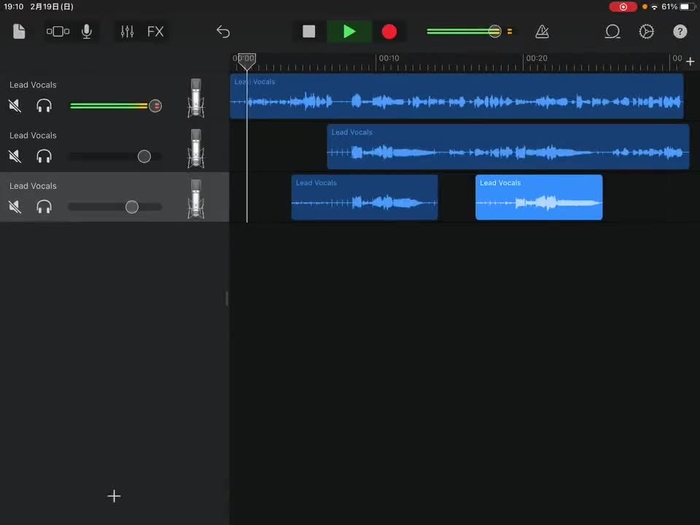Image resolution: width=700 pixels, height=525 pixels.
Task: Mute the second Lead Vocals track
Action: click(15, 156)
